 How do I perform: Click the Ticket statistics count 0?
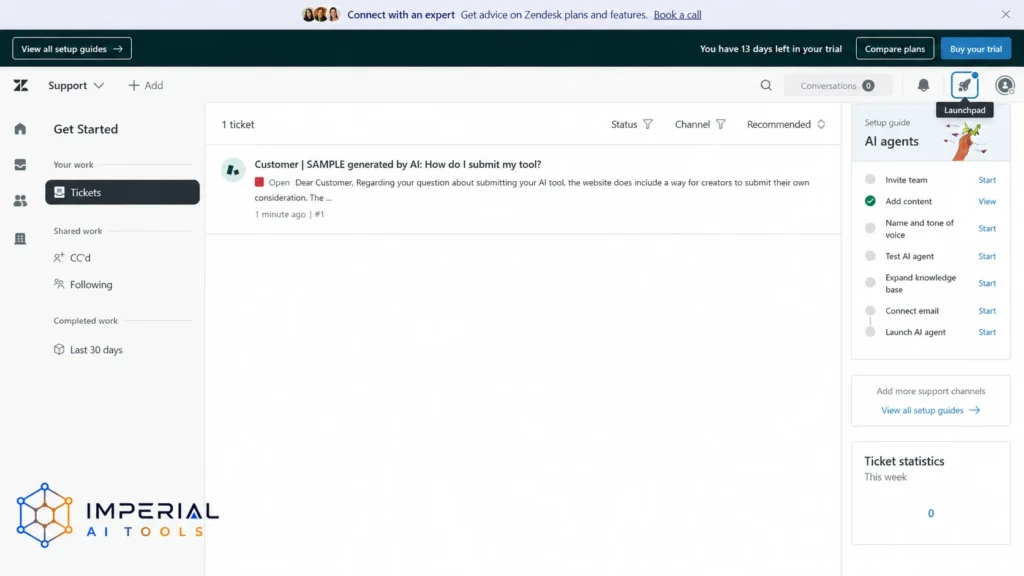click(x=931, y=513)
